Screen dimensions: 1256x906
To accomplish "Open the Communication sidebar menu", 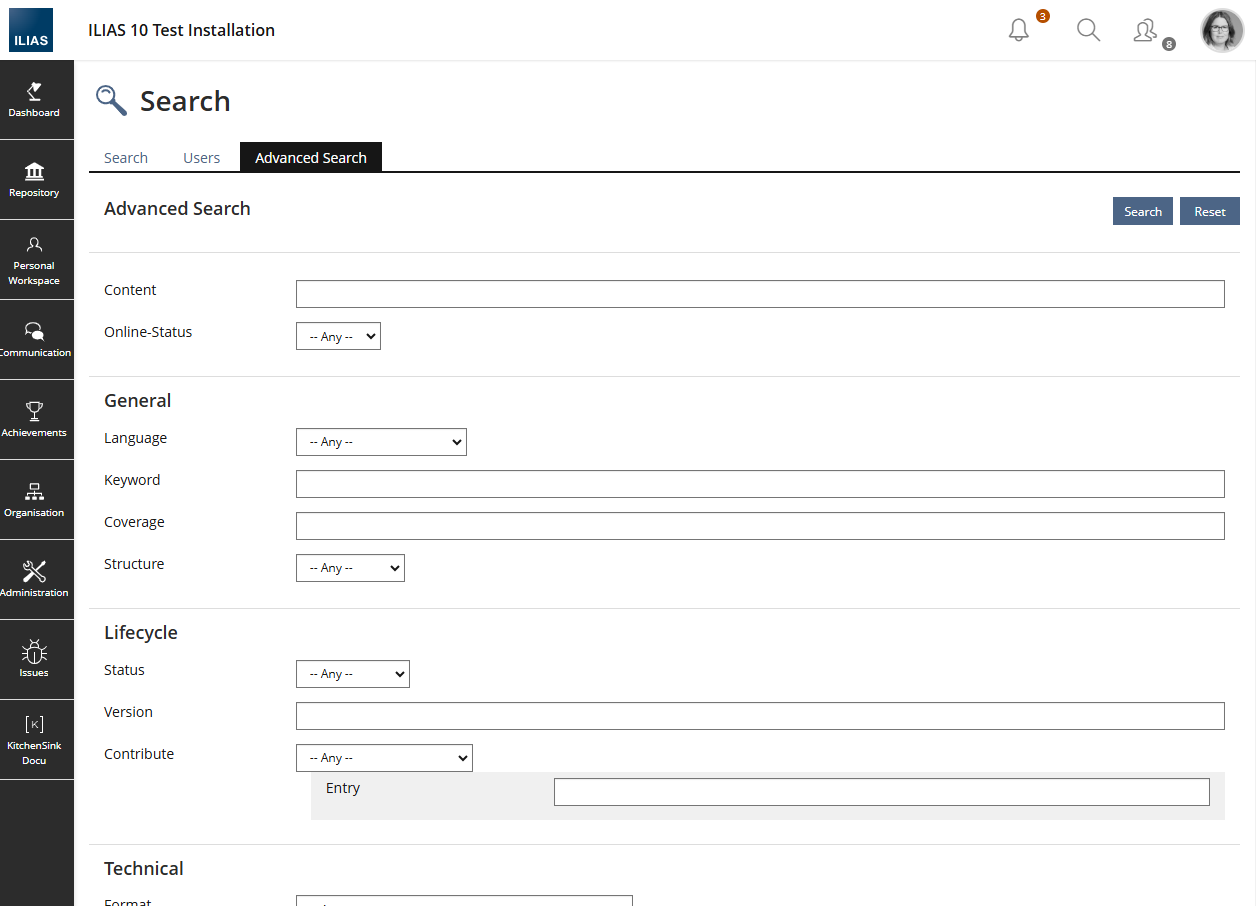I will 35,340.
